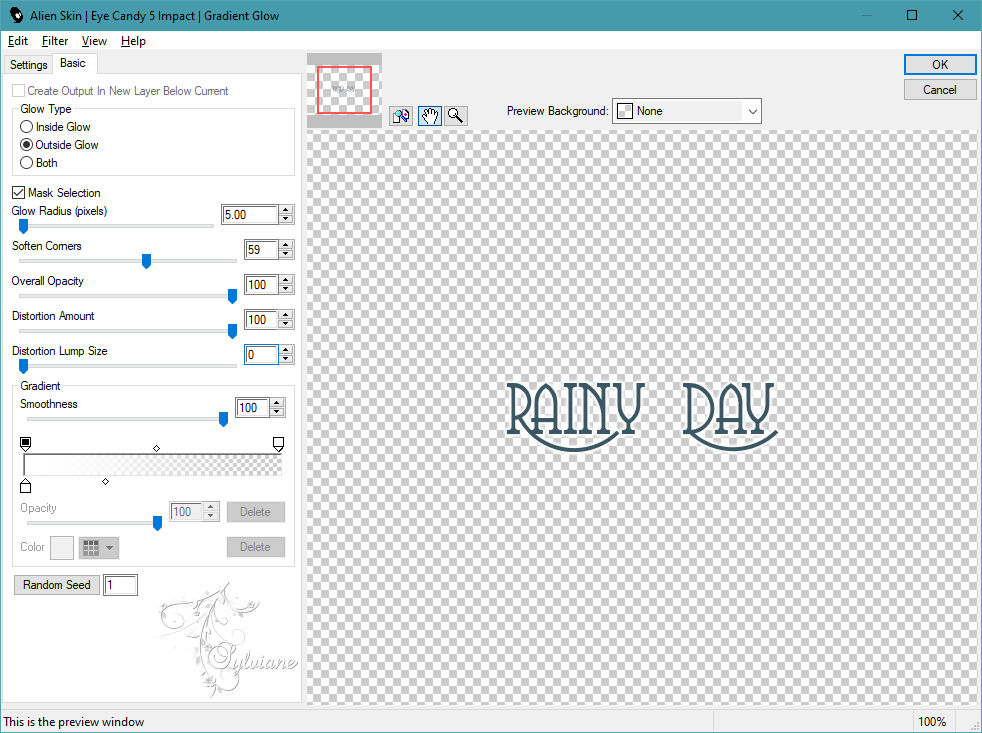Open the Edit menu
This screenshot has height=733, width=982.
point(18,41)
